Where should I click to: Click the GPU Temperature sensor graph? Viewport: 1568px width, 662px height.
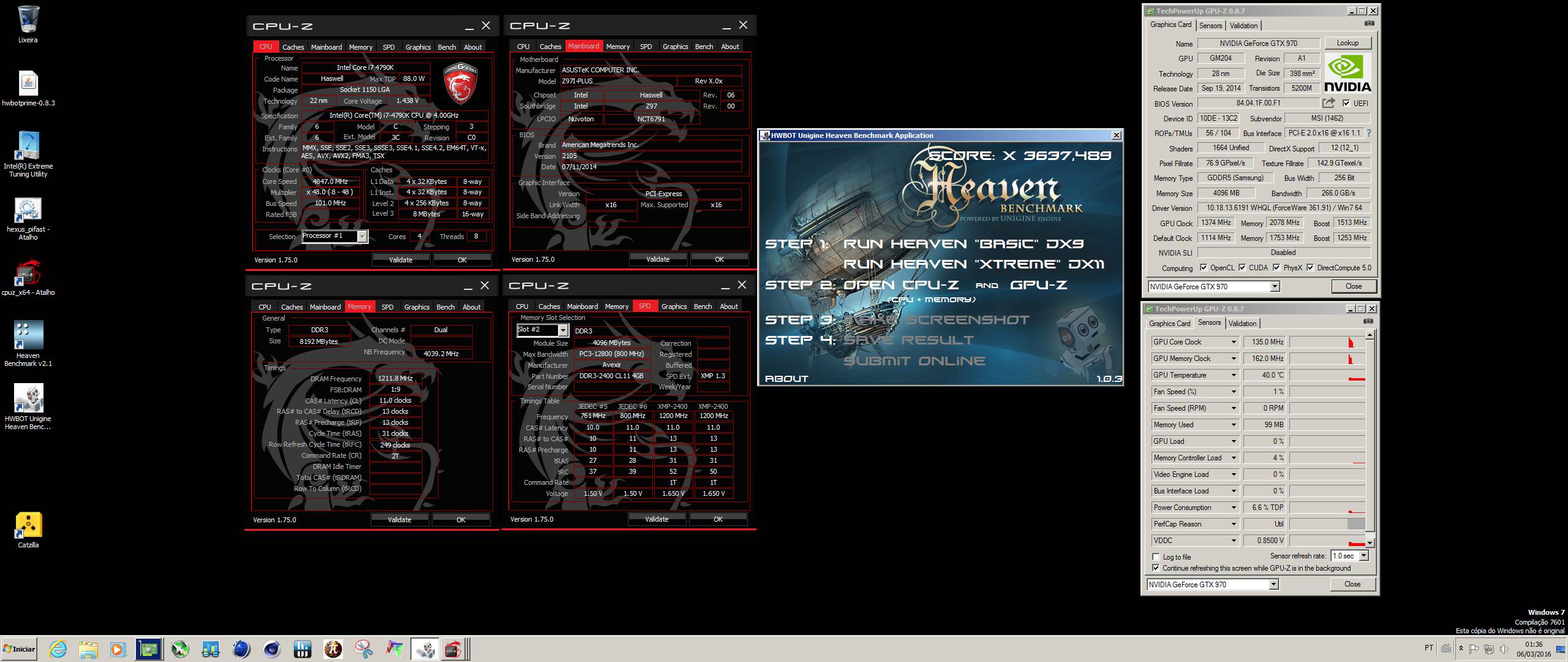click(x=1327, y=375)
